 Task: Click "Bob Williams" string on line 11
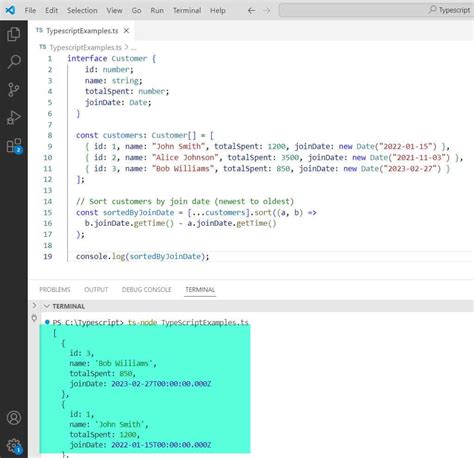click(x=183, y=168)
